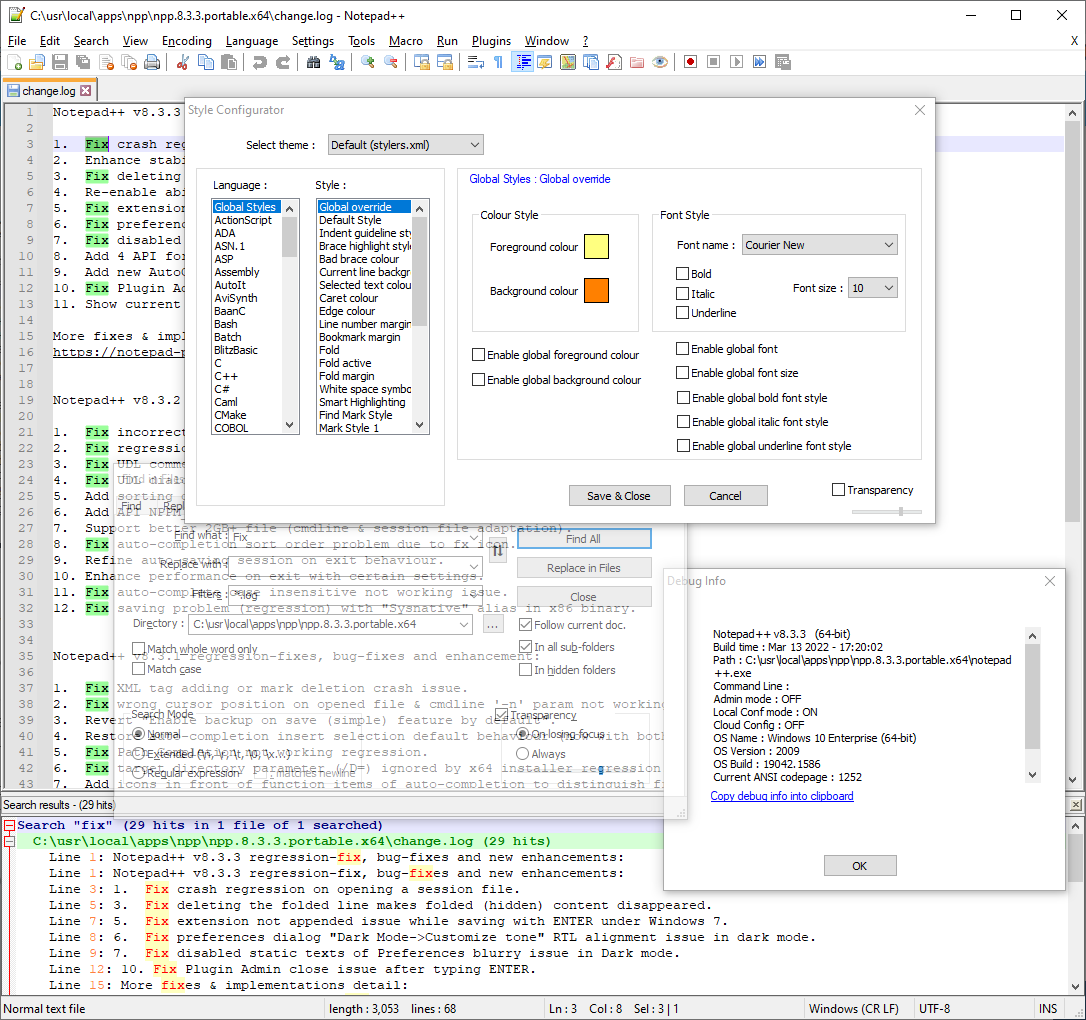Show all characters with the pilcrow icon
Screen dimensions: 1086x1020
coord(499,62)
